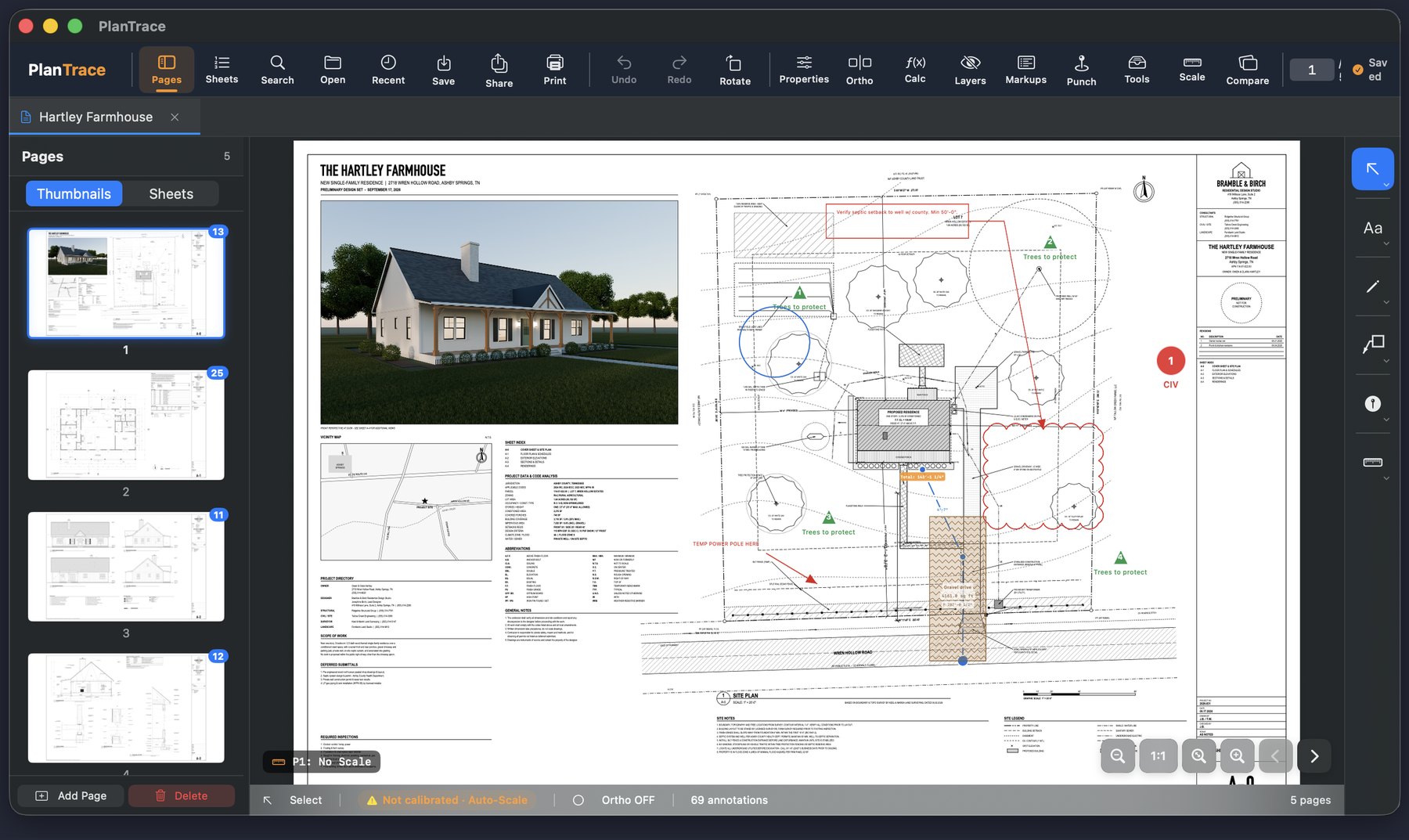Click the P1: No Scale indicator
Screen dimensions: 1409x840
click(321, 762)
